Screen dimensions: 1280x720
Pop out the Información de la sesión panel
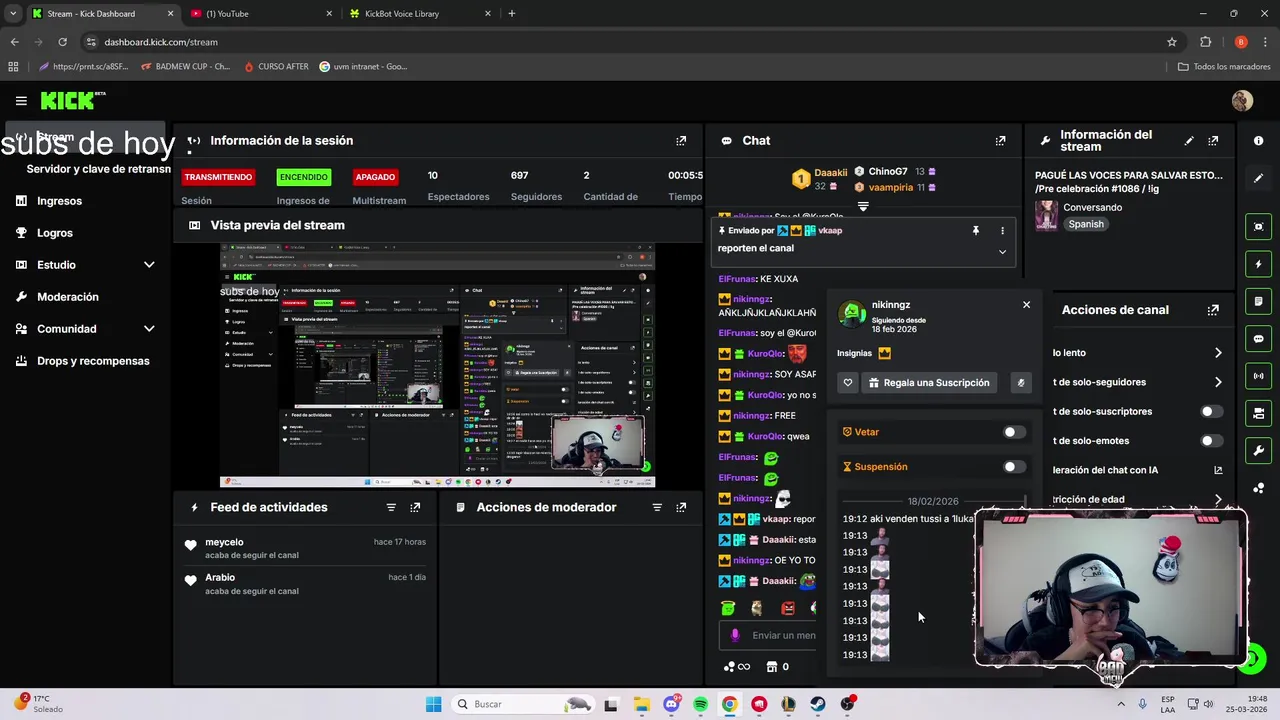681,141
